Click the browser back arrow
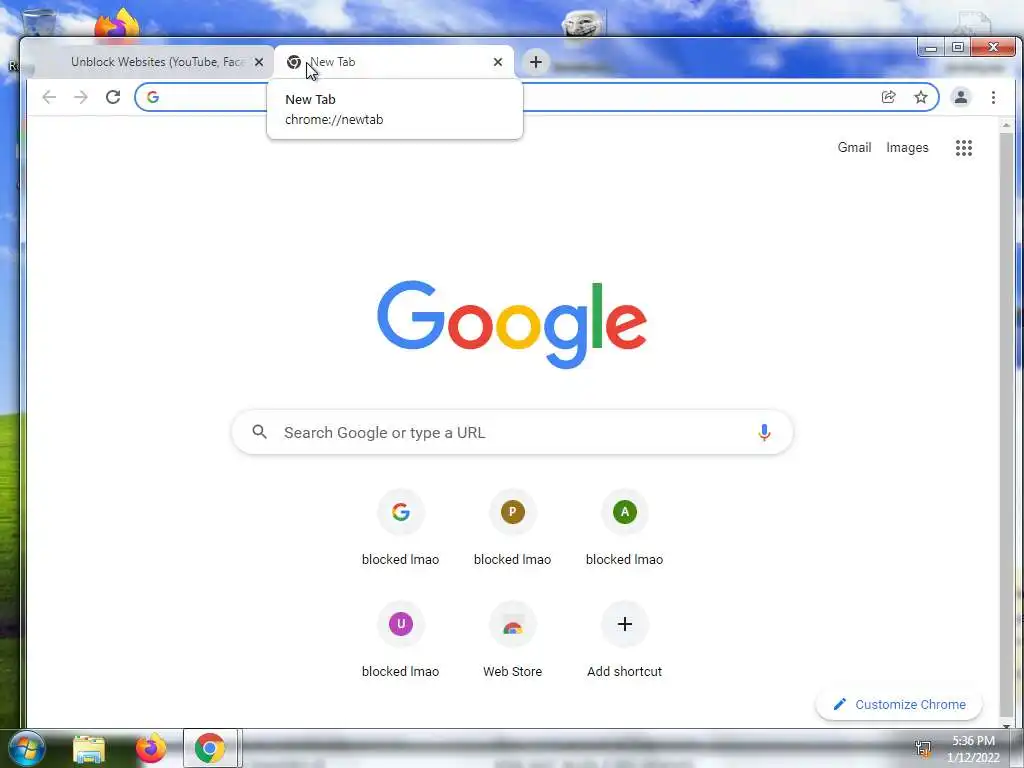 click(x=49, y=97)
